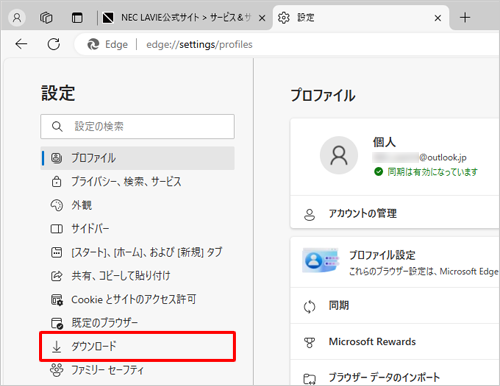Open Cookie とサイトのアクセス許可 settings
This screenshot has width=500, height=386.
(137, 299)
